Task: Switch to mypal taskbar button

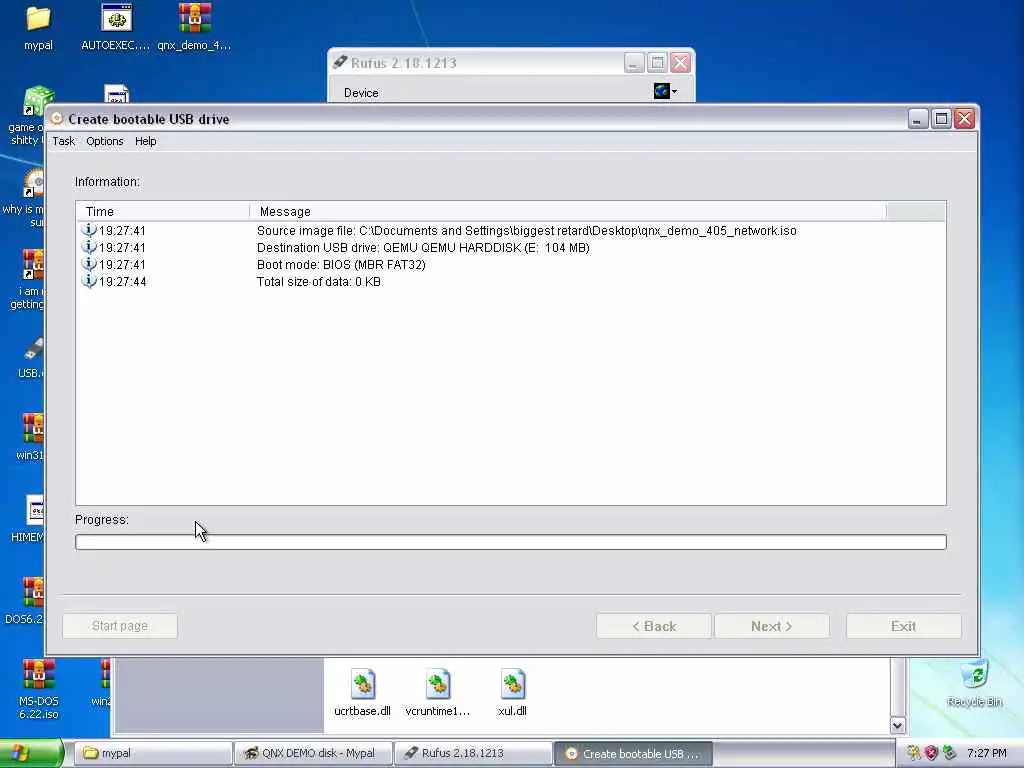Action: click(x=152, y=753)
